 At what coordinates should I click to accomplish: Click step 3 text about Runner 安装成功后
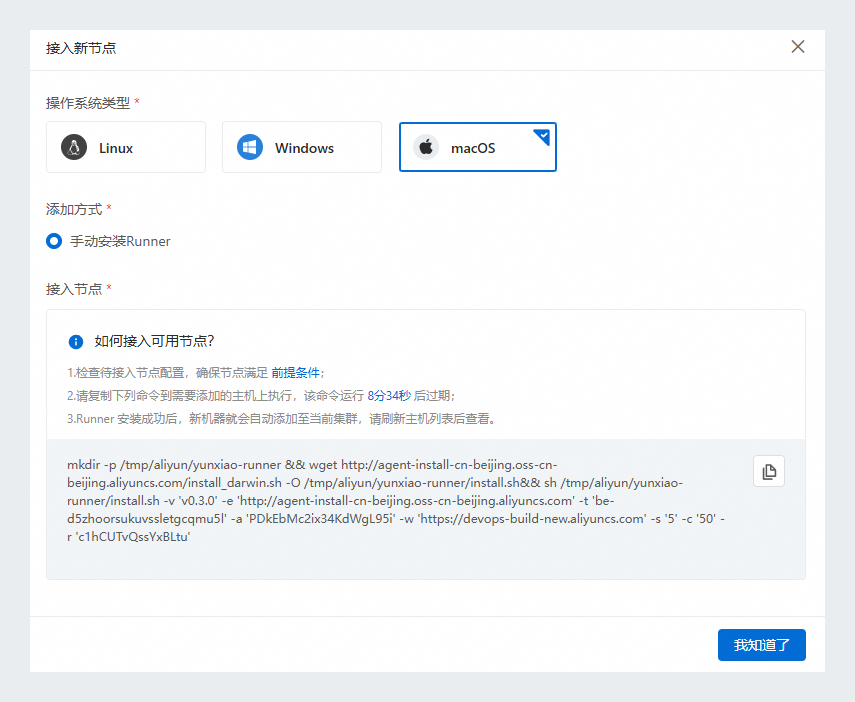pos(281,419)
